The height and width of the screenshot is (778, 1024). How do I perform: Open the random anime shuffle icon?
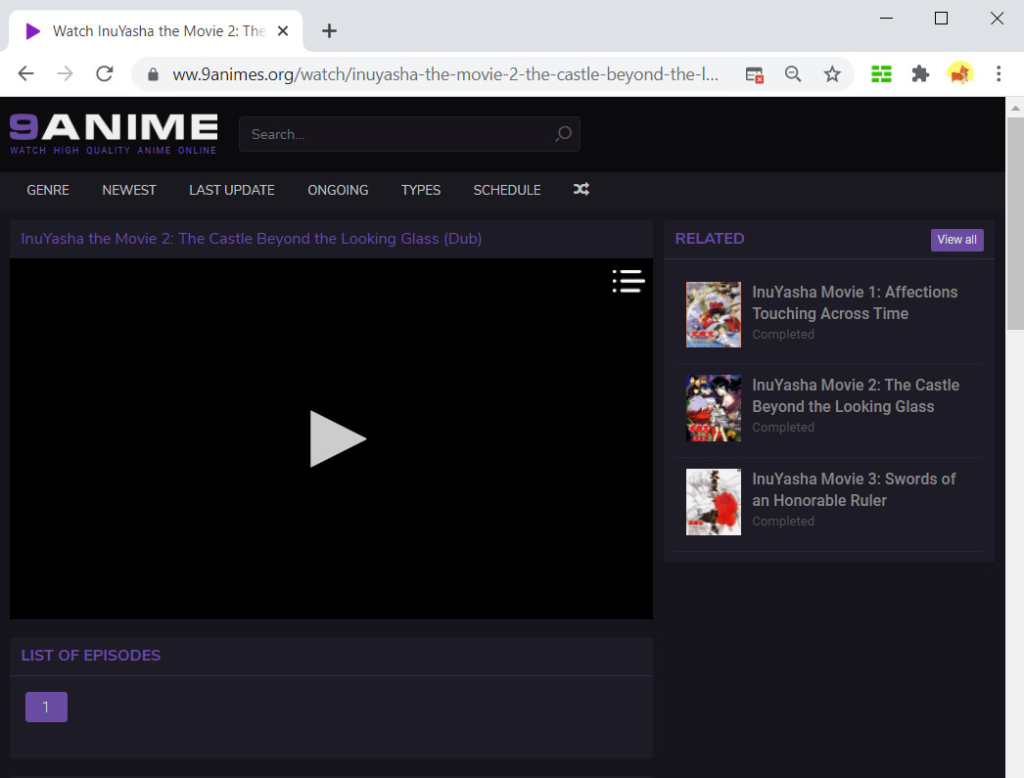581,189
